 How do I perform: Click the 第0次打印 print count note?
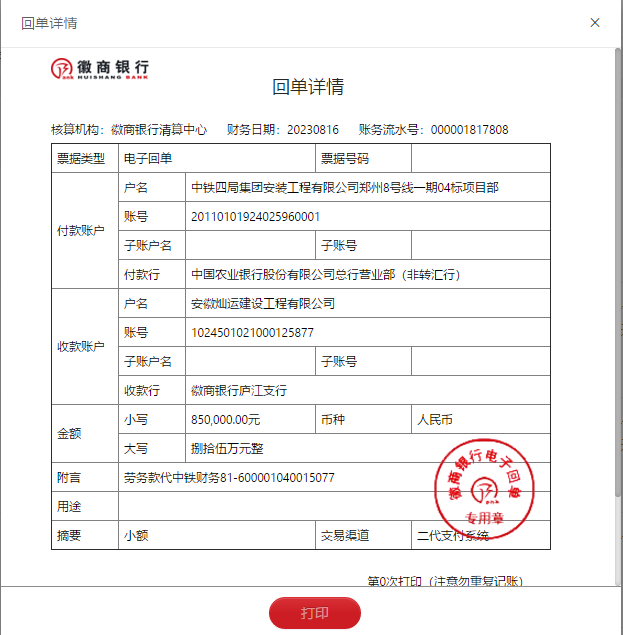[445, 581]
